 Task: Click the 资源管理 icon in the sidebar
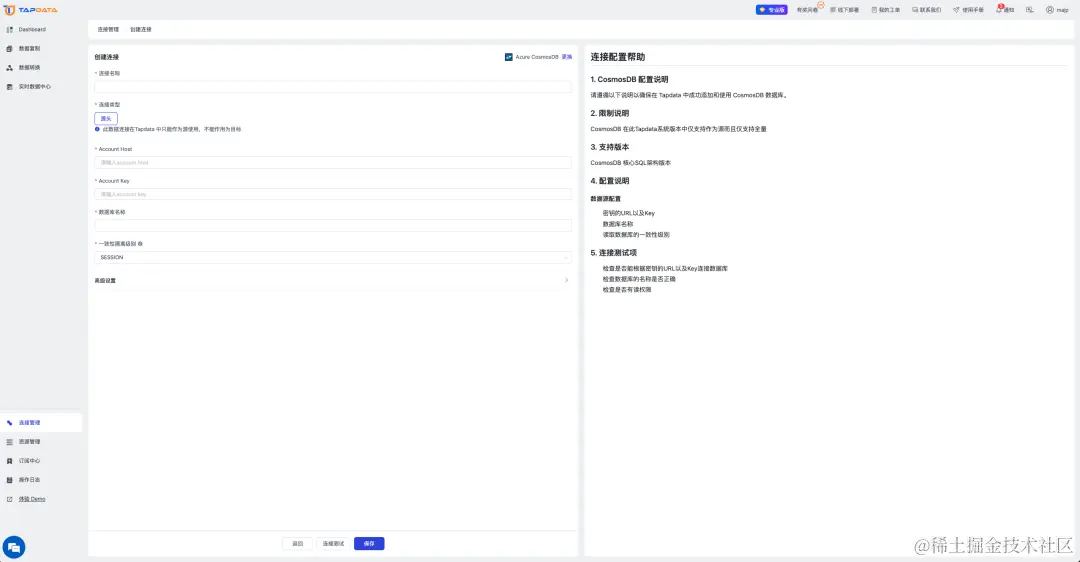[10, 442]
